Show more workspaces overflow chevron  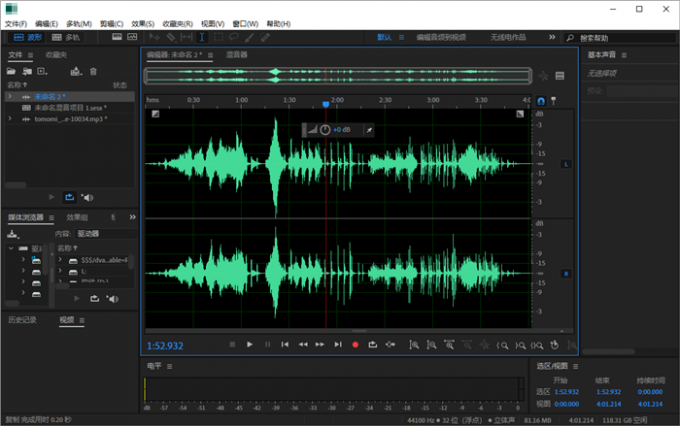point(552,37)
